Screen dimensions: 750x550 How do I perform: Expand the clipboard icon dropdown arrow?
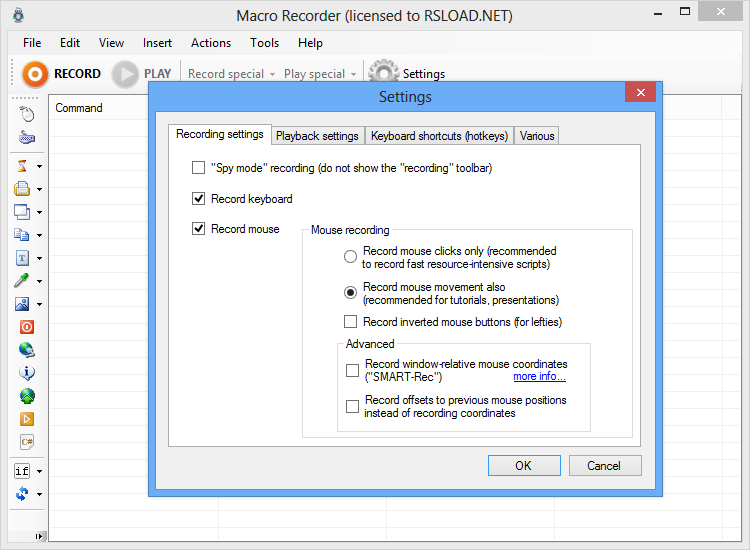pyautogui.click(x=39, y=235)
